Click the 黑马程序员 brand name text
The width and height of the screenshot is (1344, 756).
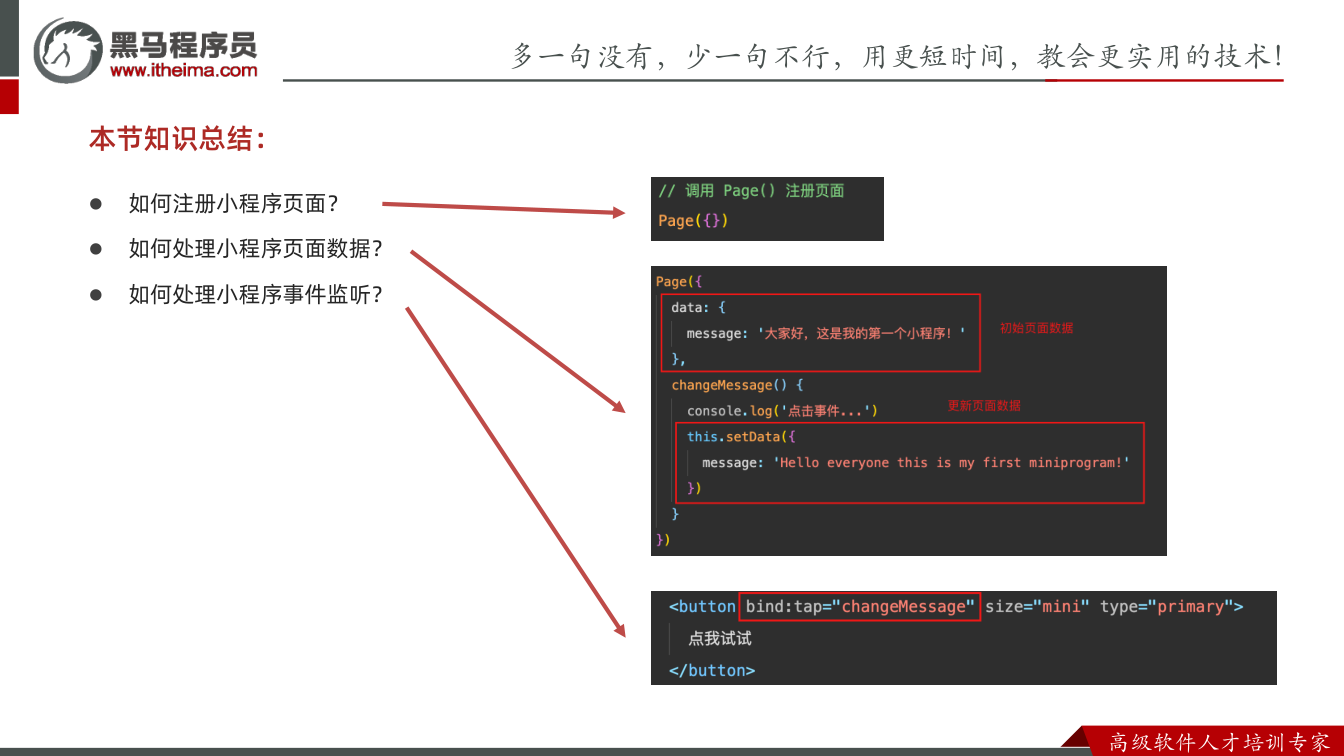183,44
